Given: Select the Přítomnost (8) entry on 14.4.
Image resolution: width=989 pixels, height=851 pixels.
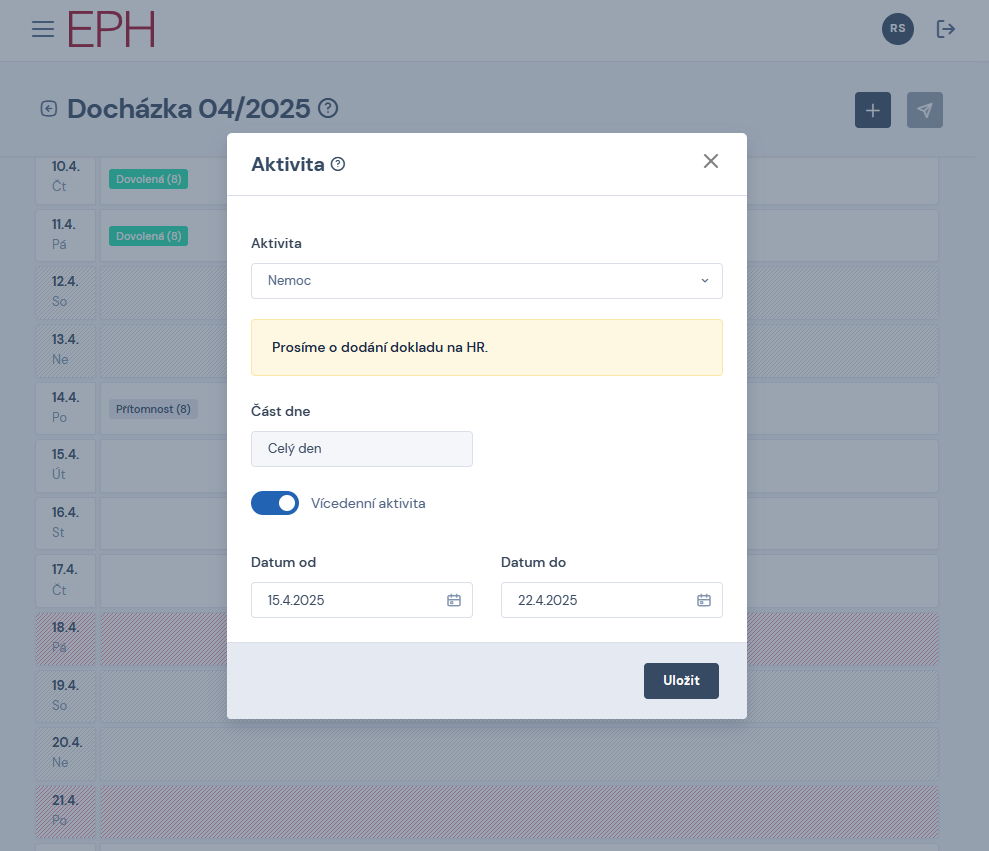Looking at the screenshot, I should coord(154,409).
